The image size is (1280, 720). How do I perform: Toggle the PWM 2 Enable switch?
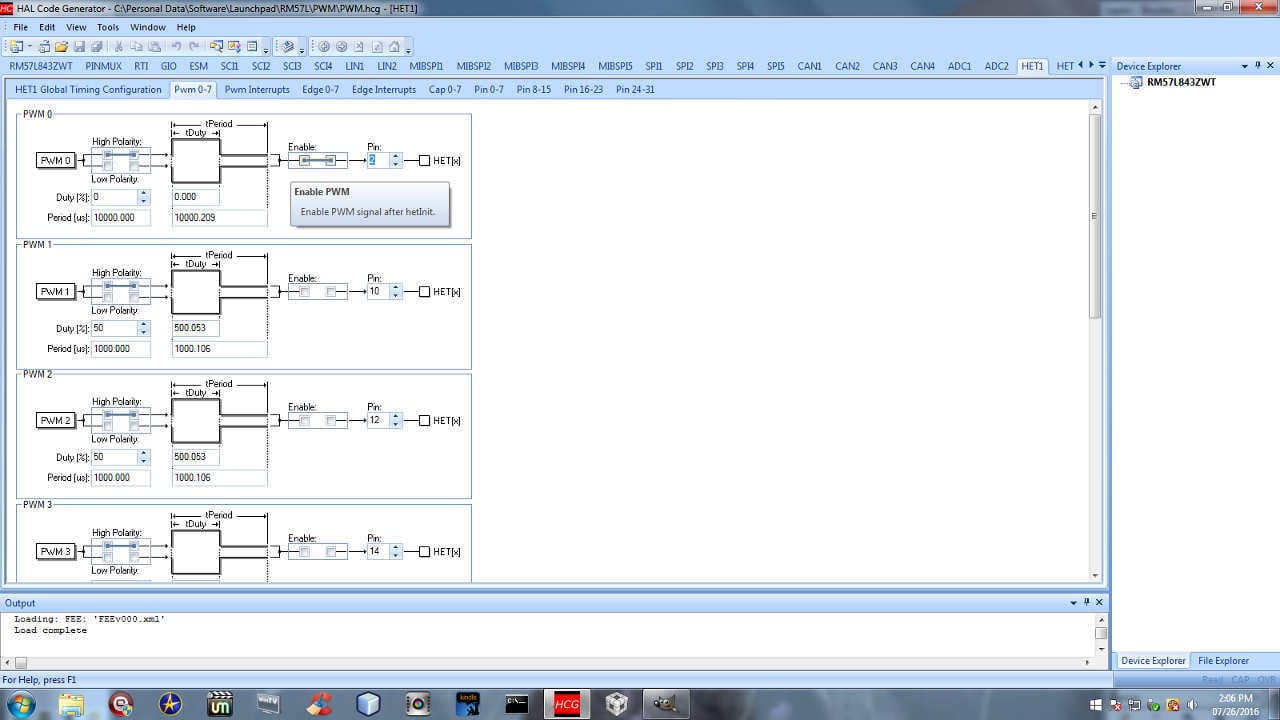coord(317,421)
